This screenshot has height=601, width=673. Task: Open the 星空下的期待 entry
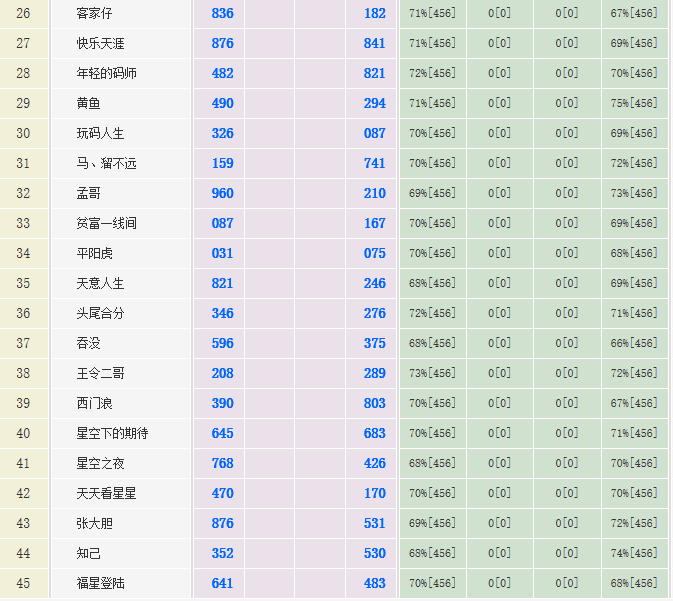click(x=112, y=433)
